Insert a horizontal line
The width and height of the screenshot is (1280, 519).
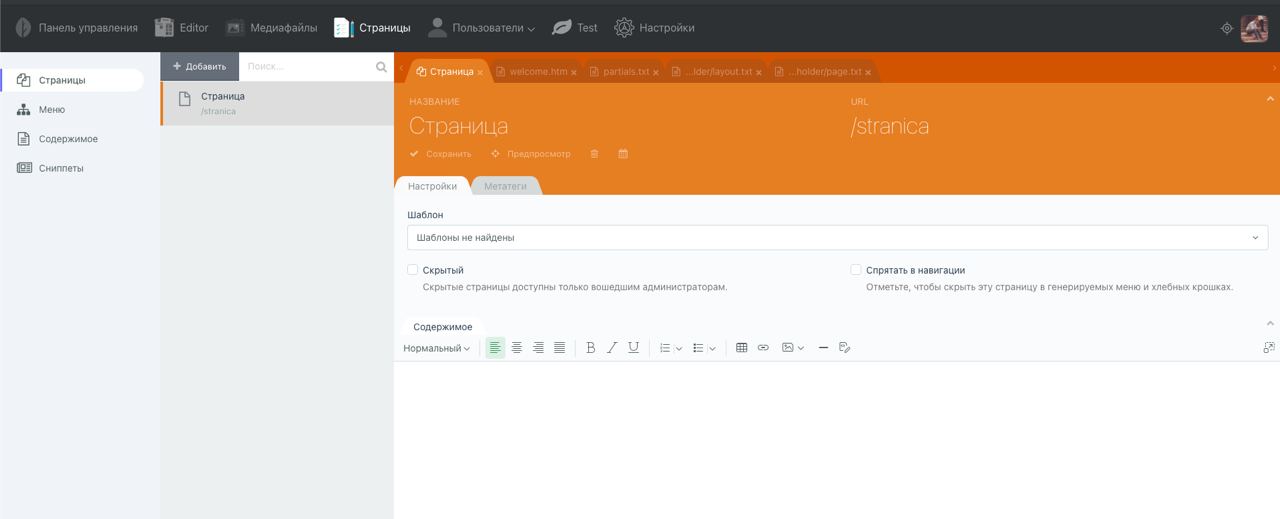click(823, 348)
